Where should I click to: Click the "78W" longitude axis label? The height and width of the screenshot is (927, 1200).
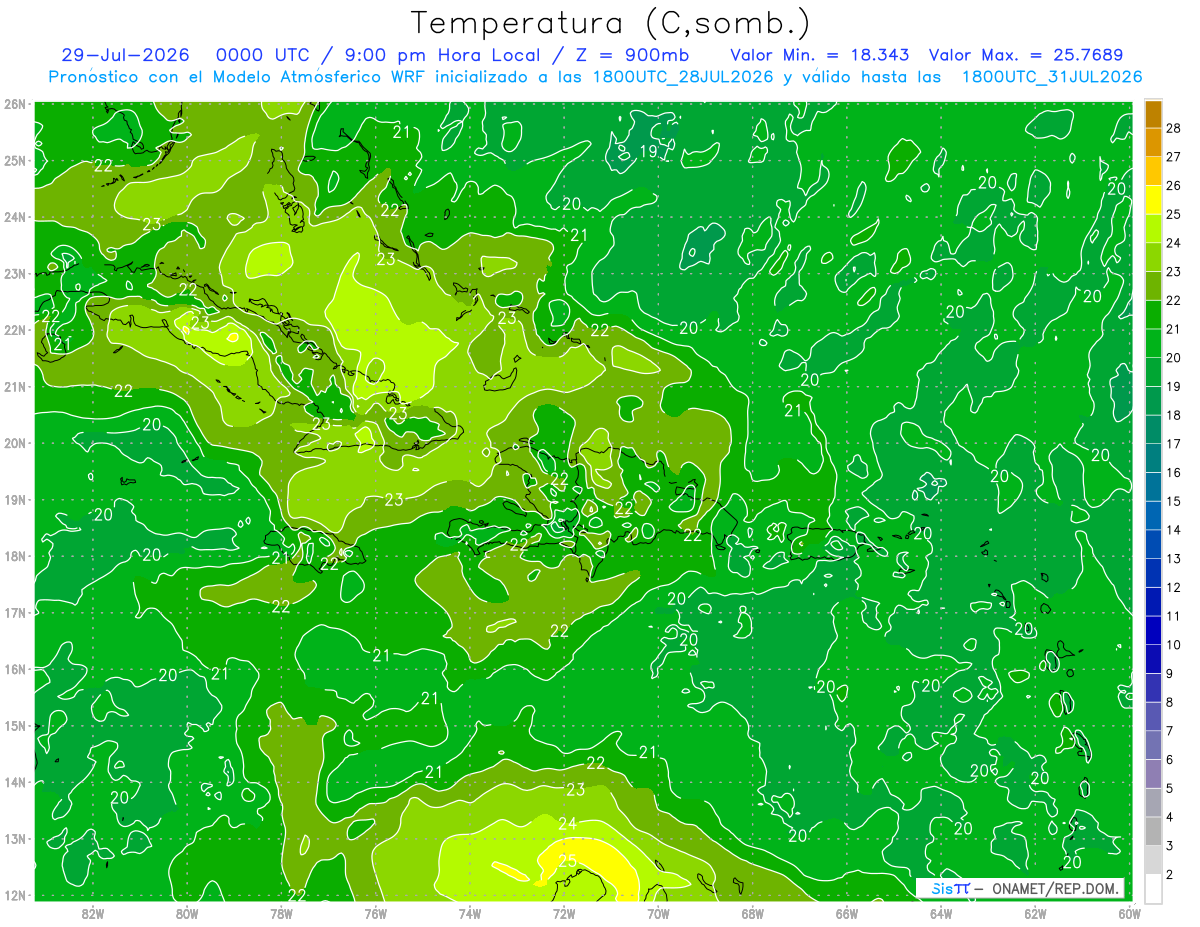tap(281, 913)
